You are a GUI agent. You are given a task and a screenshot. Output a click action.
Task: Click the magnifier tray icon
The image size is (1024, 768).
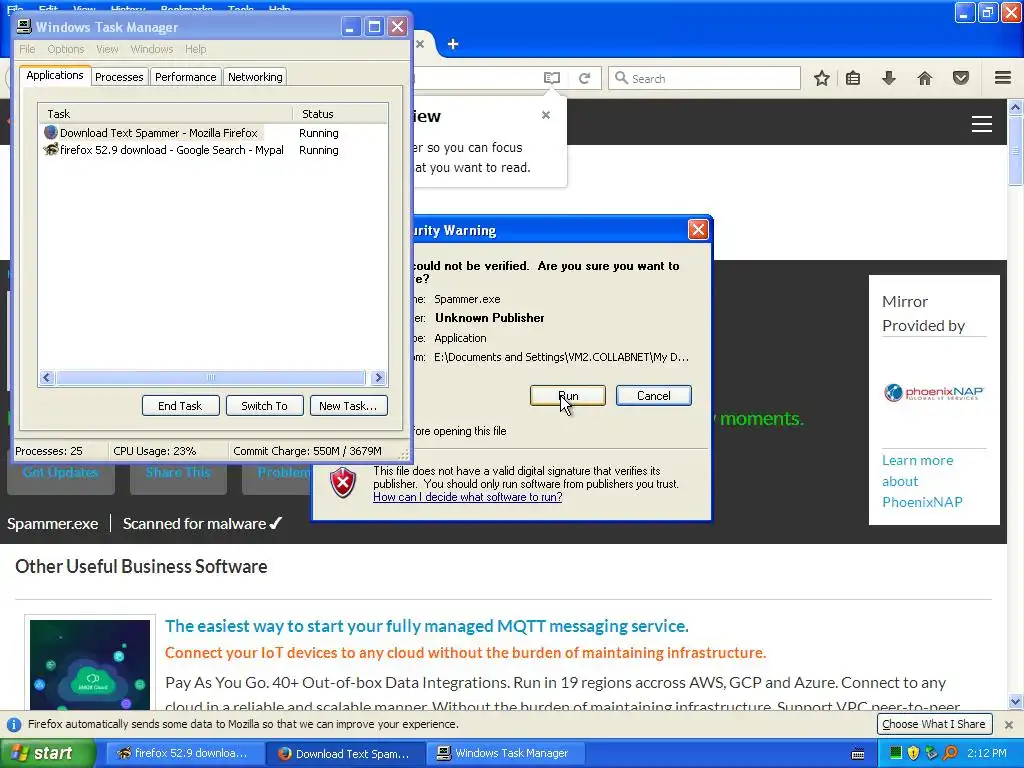pyautogui.click(x=950, y=753)
